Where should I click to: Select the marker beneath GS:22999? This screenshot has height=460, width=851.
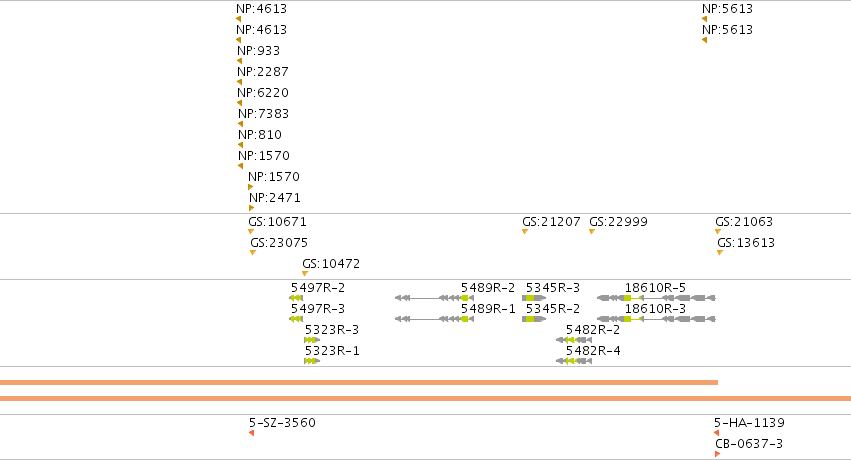pyautogui.click(x=592, y=232)
